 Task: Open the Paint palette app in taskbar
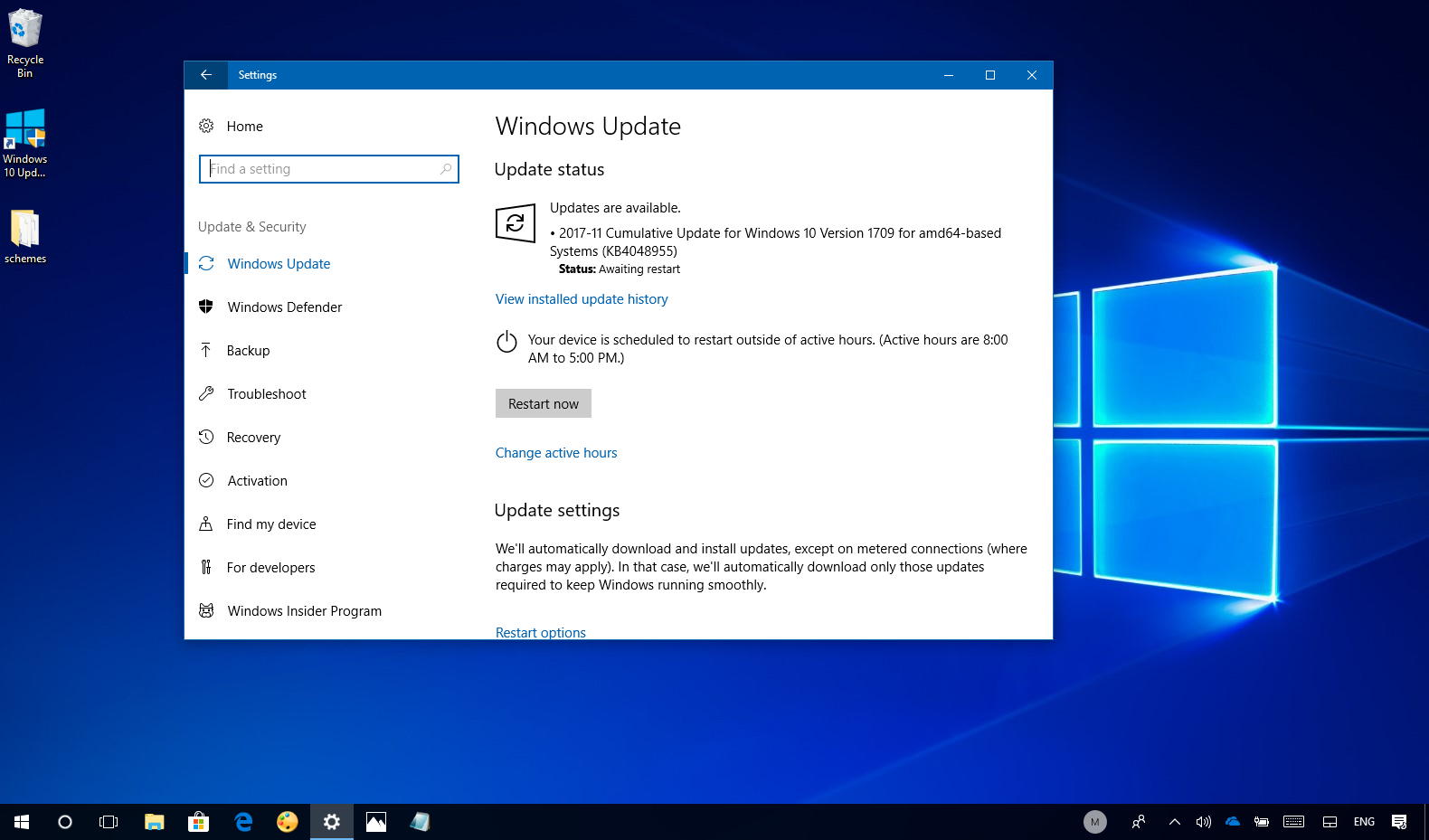[288, 822]
